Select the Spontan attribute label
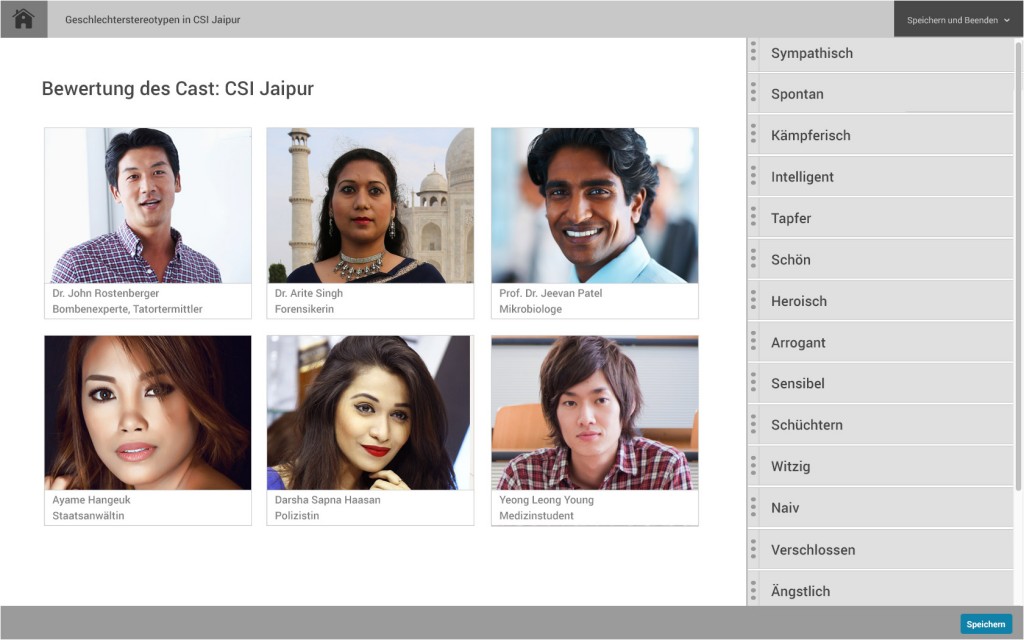 tap(797, 94)
